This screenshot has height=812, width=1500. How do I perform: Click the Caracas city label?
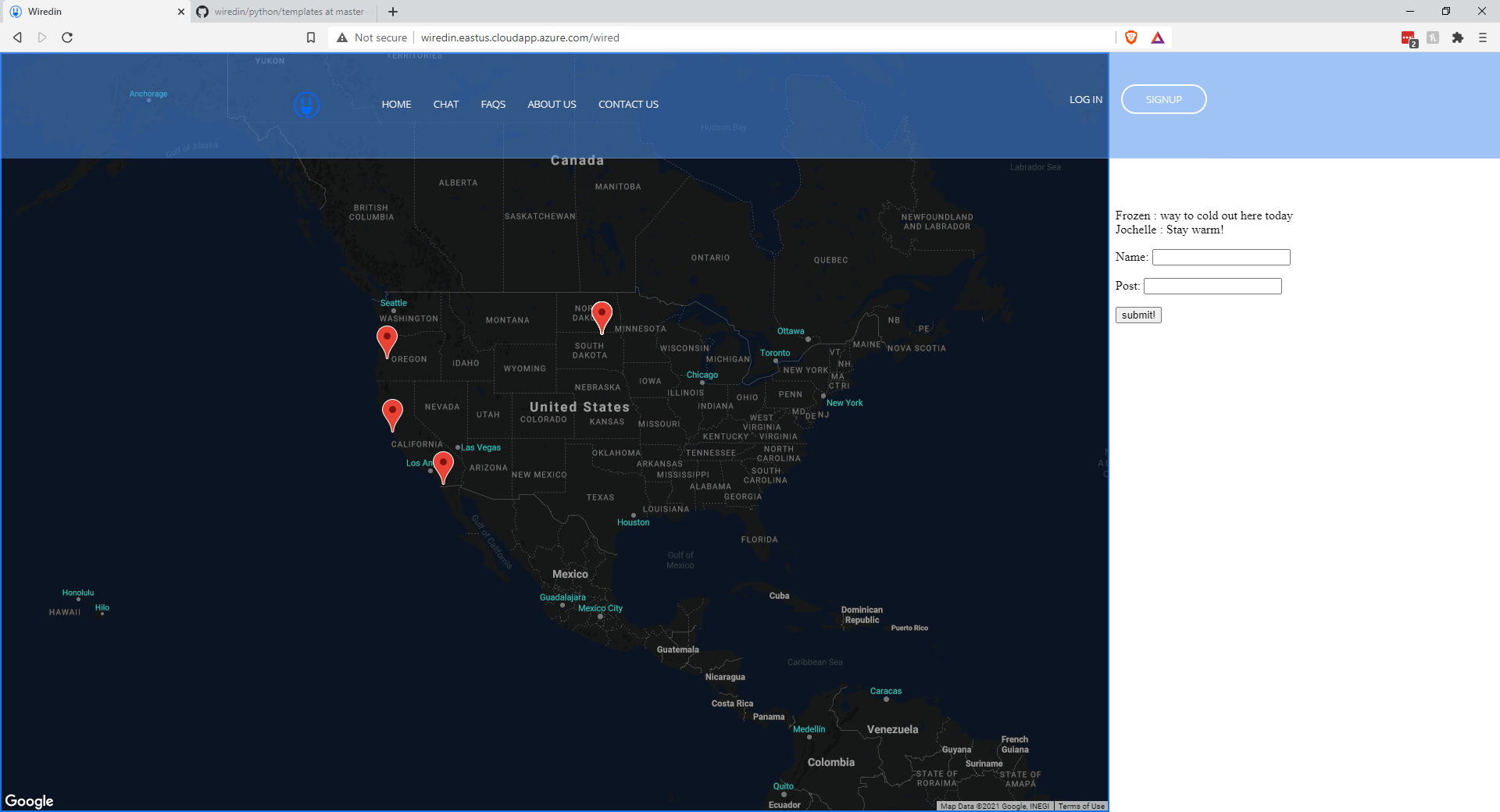(886, 691)
